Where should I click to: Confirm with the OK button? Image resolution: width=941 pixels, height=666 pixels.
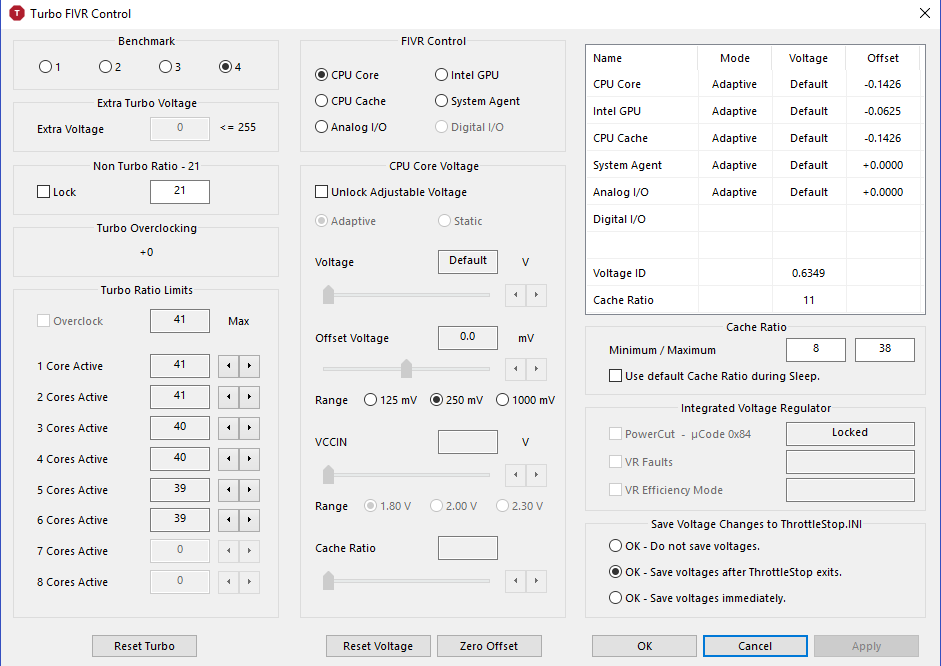645,646
